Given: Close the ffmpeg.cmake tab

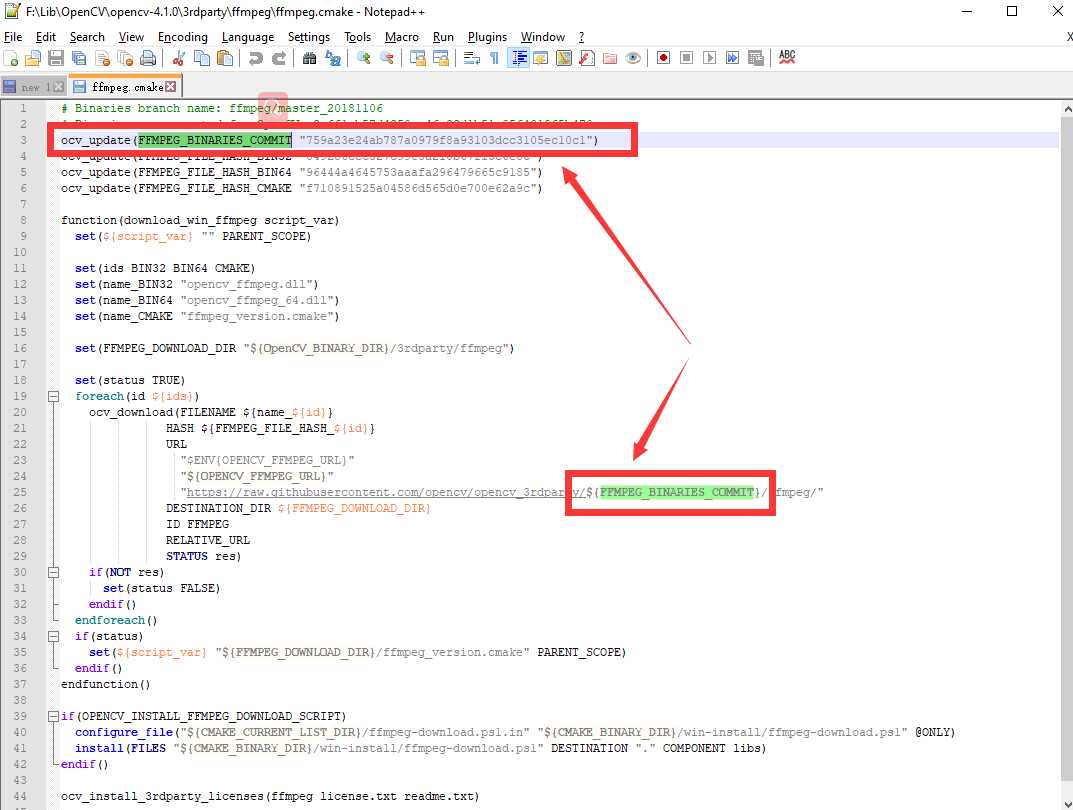Looking at the screenshot, I should pos(171,87).
